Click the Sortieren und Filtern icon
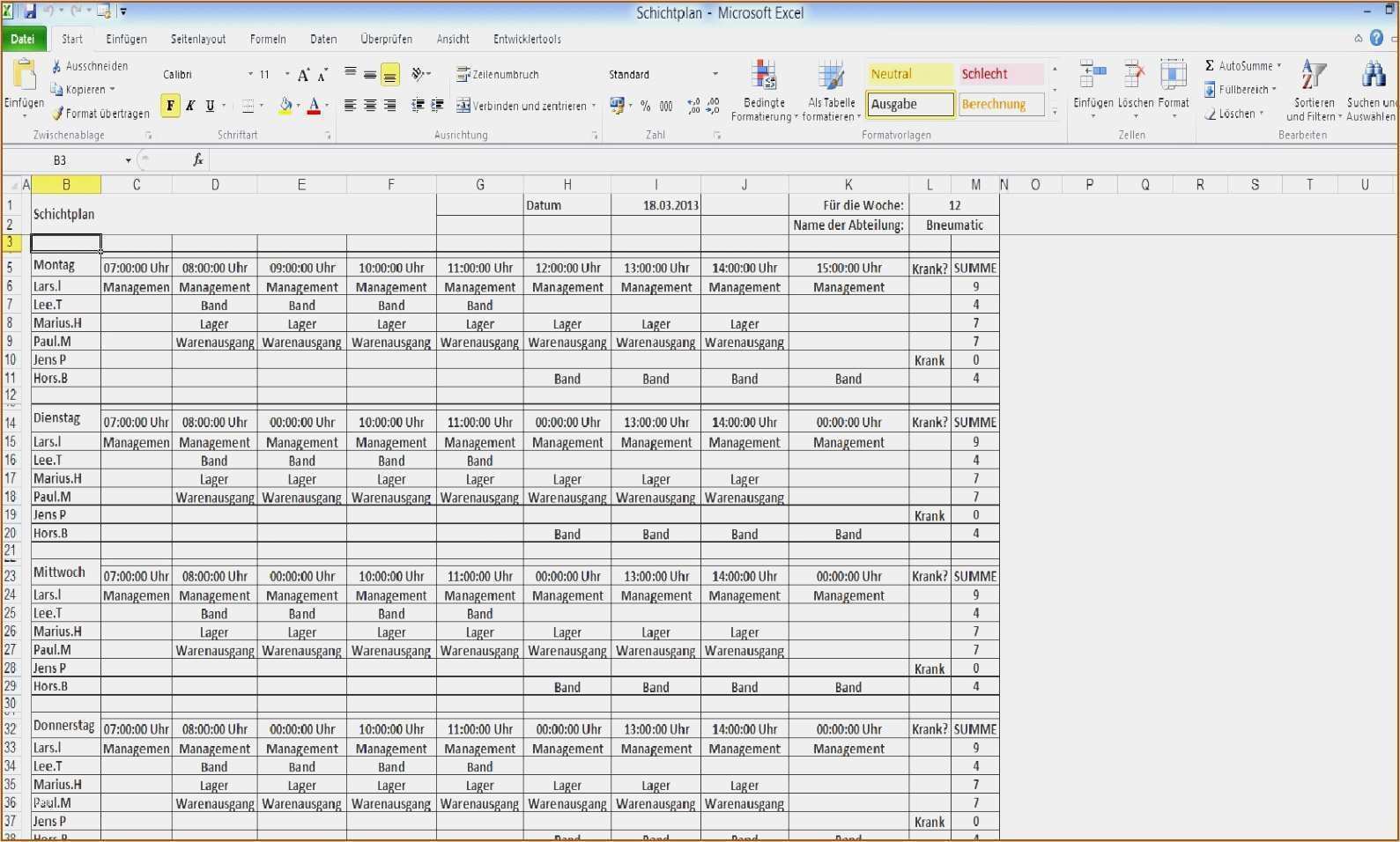The image size is (1400, 842). pos(1313,78)
